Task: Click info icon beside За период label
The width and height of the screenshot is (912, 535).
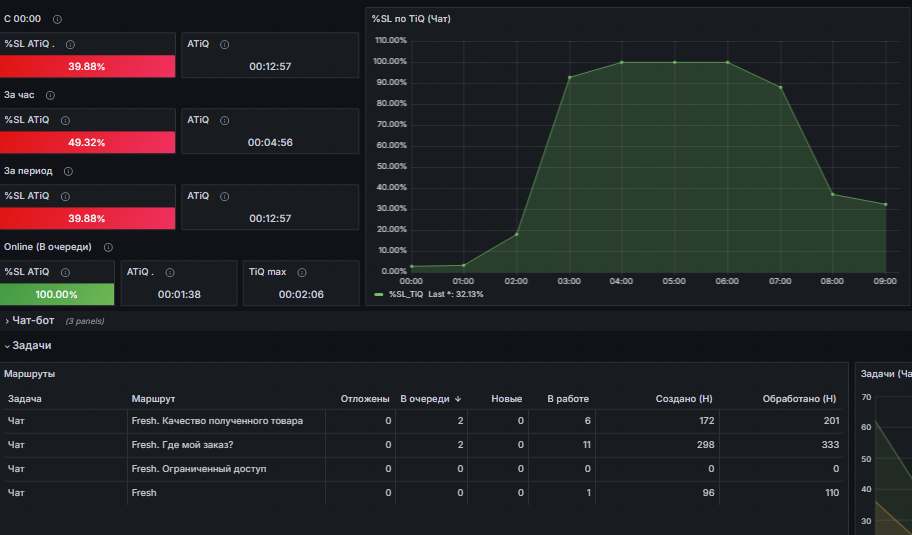Action: [x=68, y=172]
